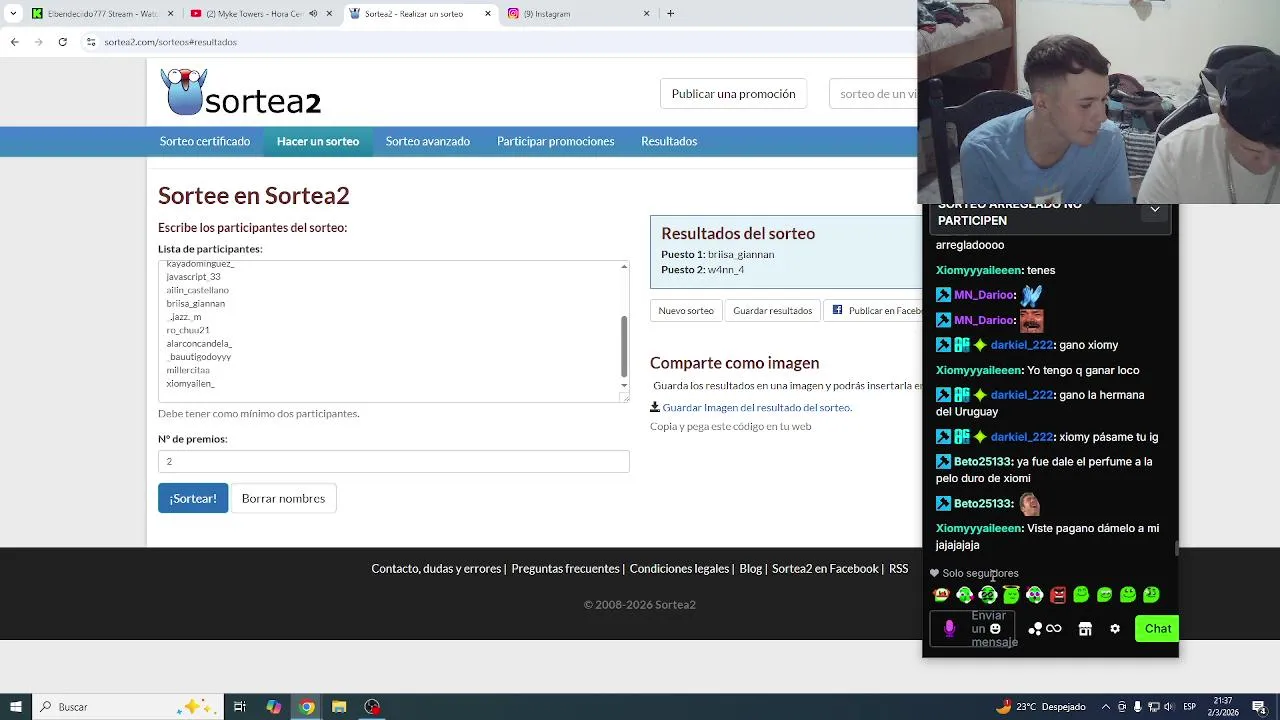This screenshot has height=720, width=1280.
Task: Click the ¡Sortear! button
Action: [193, 498]
